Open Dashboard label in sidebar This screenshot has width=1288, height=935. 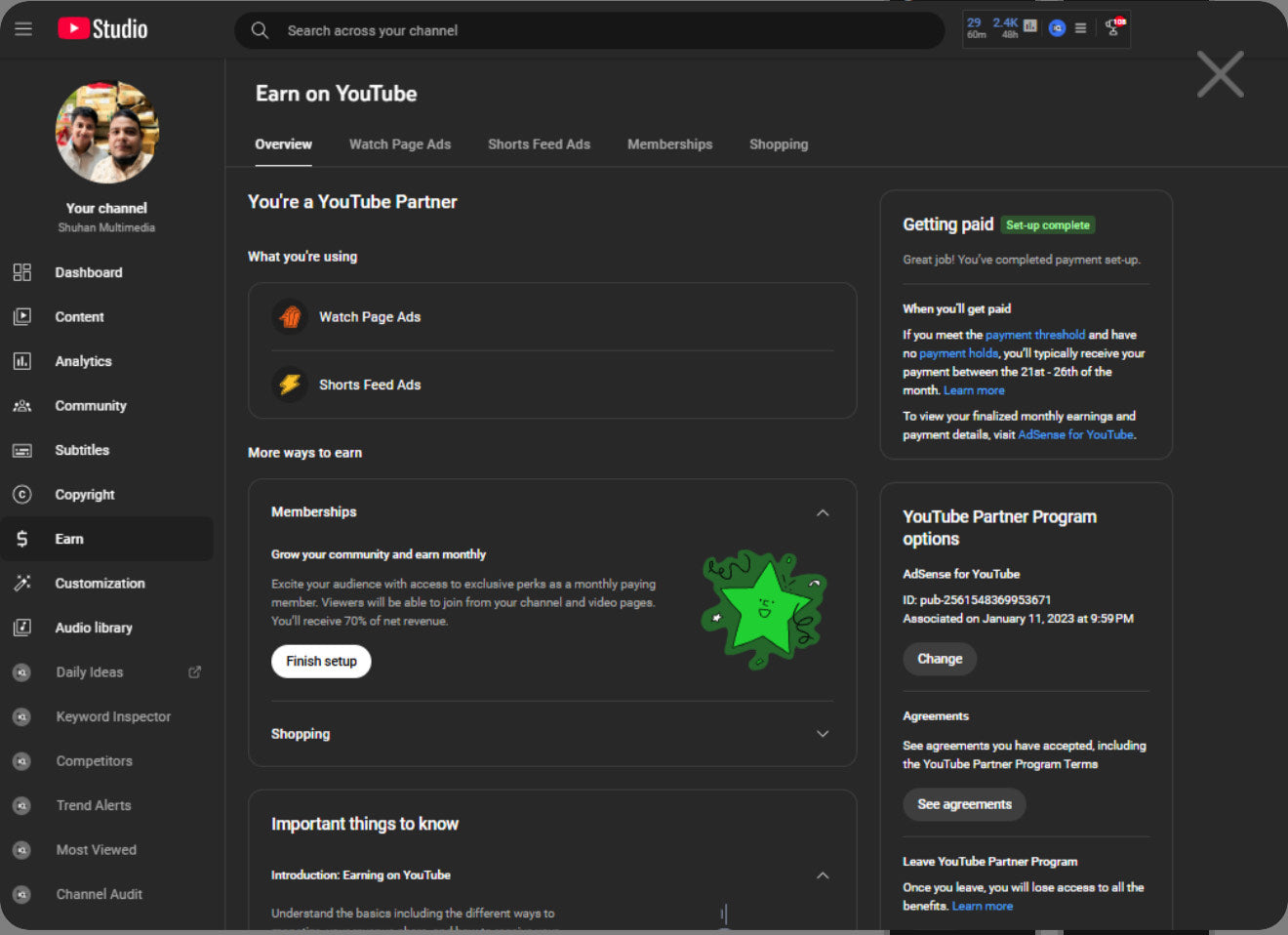pos(89,272)
